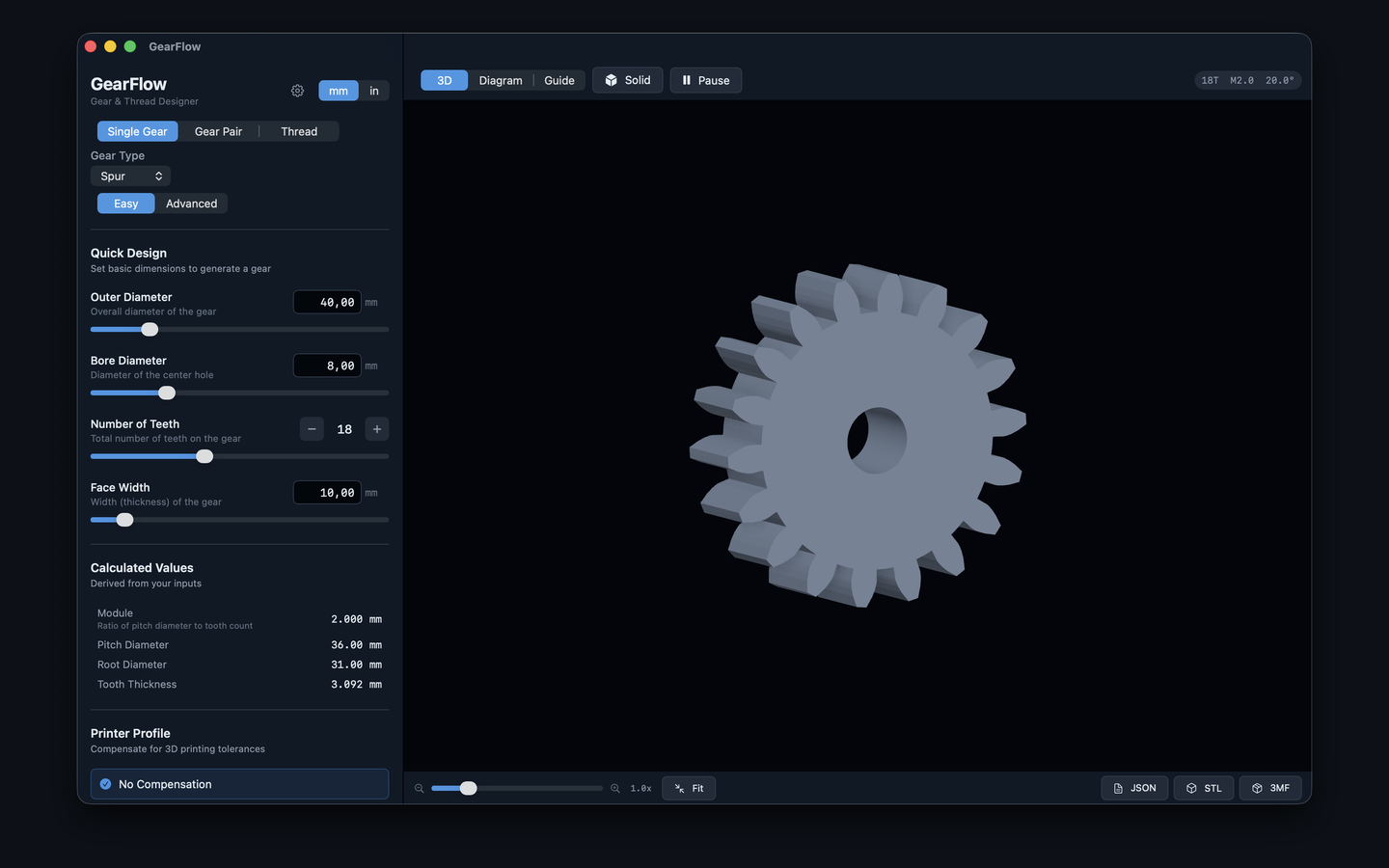1389x868 pixels.
Task: Open the Diagram view
Action: (501, 80)
